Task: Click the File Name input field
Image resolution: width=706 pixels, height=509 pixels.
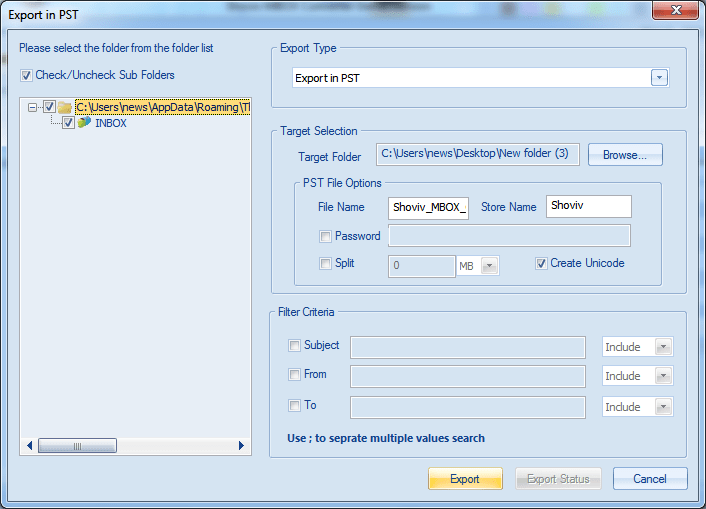Action: pos(428,207)
